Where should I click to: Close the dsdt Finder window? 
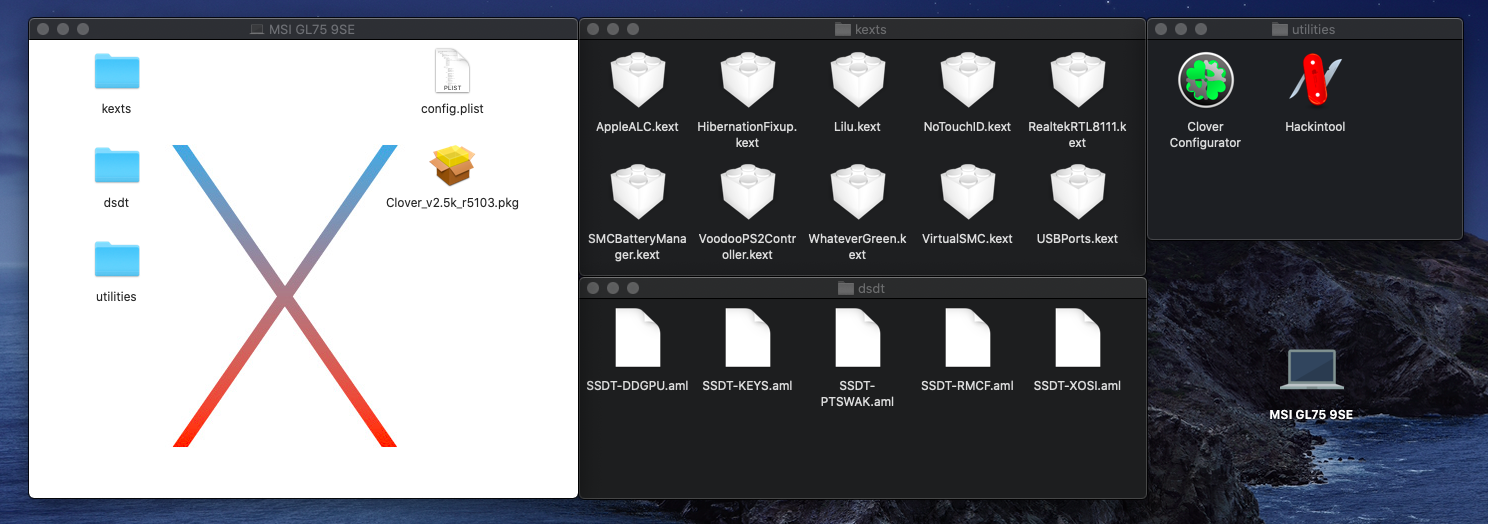594,288
